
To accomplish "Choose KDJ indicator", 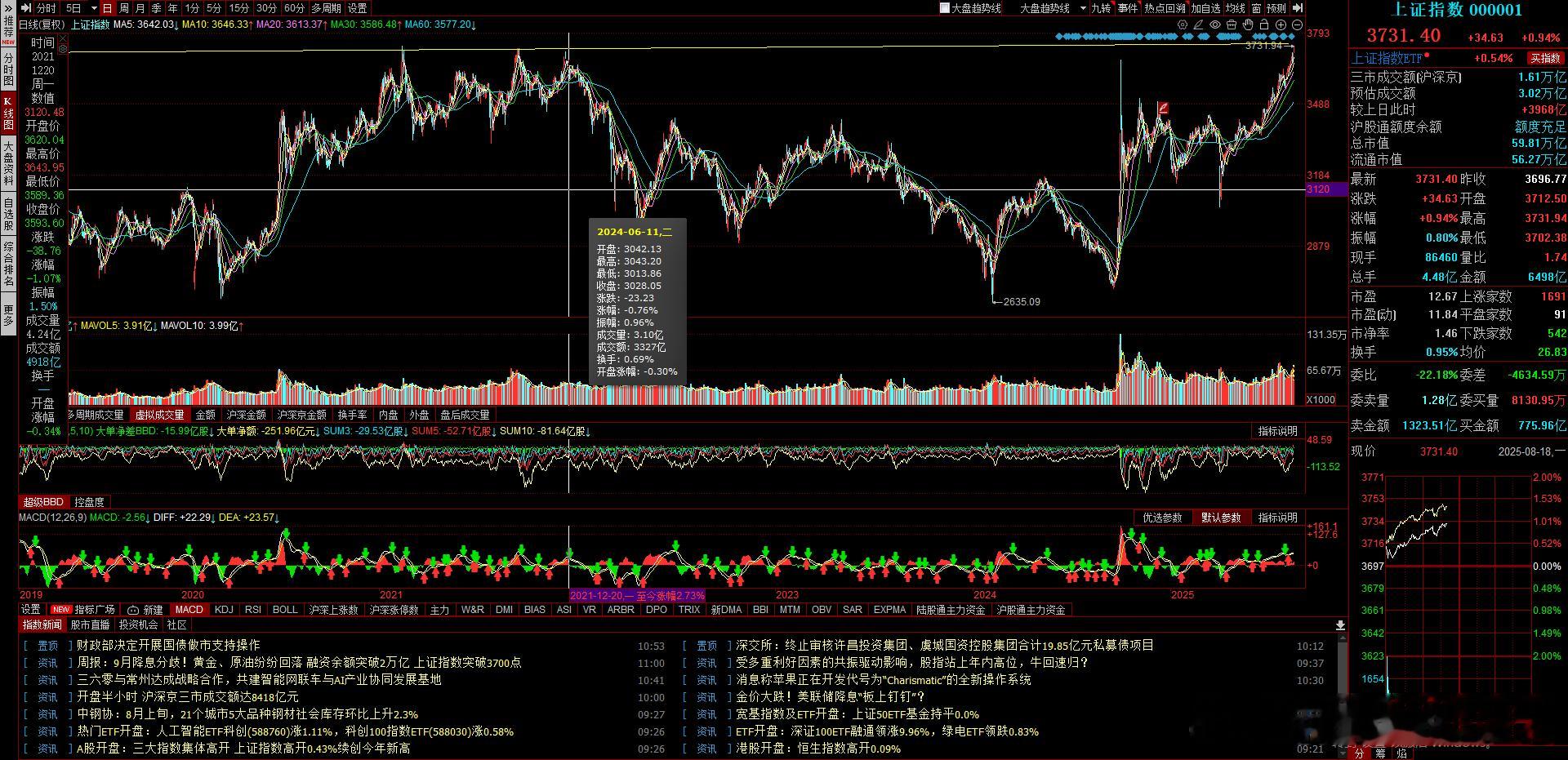I will tap(224, 610).
